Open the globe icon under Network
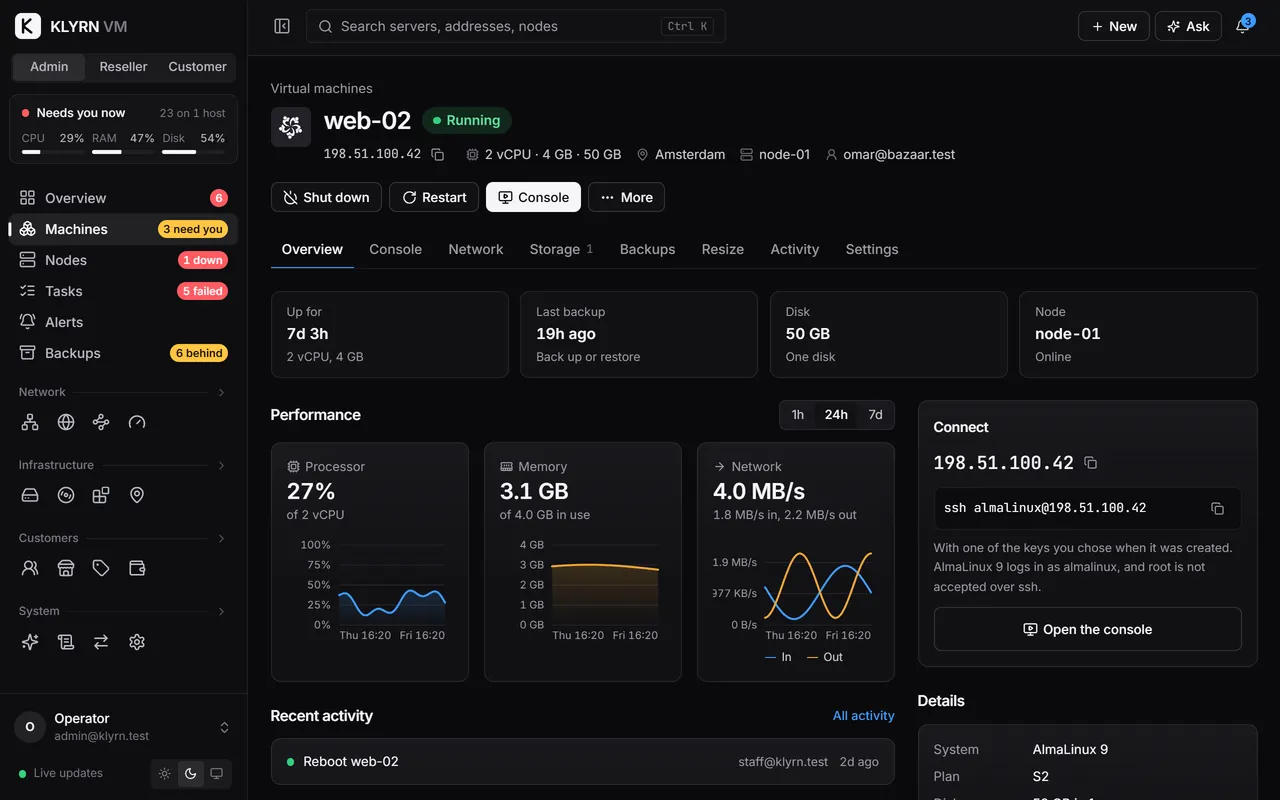This screenshot has height=800, width=1280. (x=66, y=422)
